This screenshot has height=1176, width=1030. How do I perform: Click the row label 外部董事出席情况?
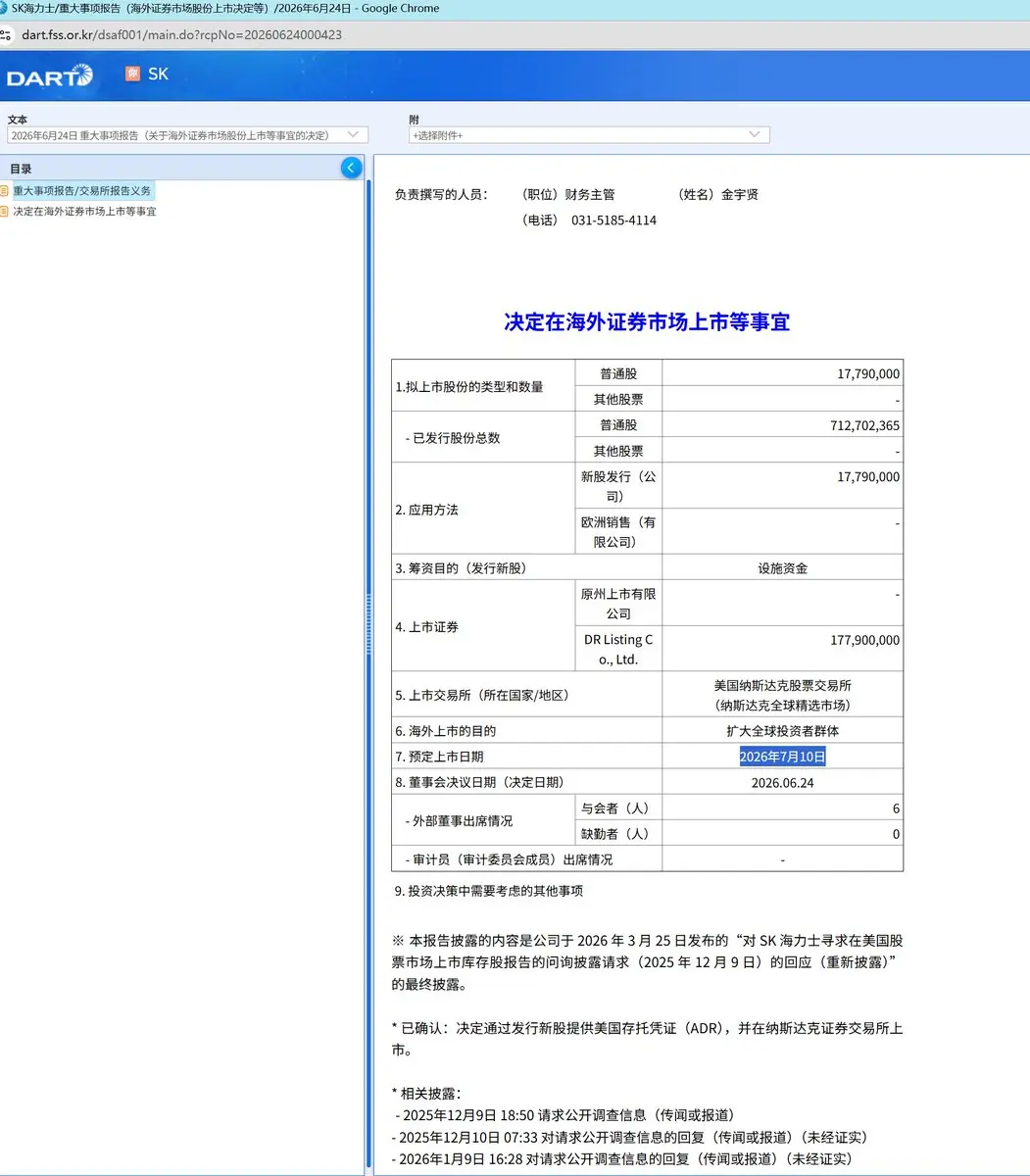click(462, 820)
